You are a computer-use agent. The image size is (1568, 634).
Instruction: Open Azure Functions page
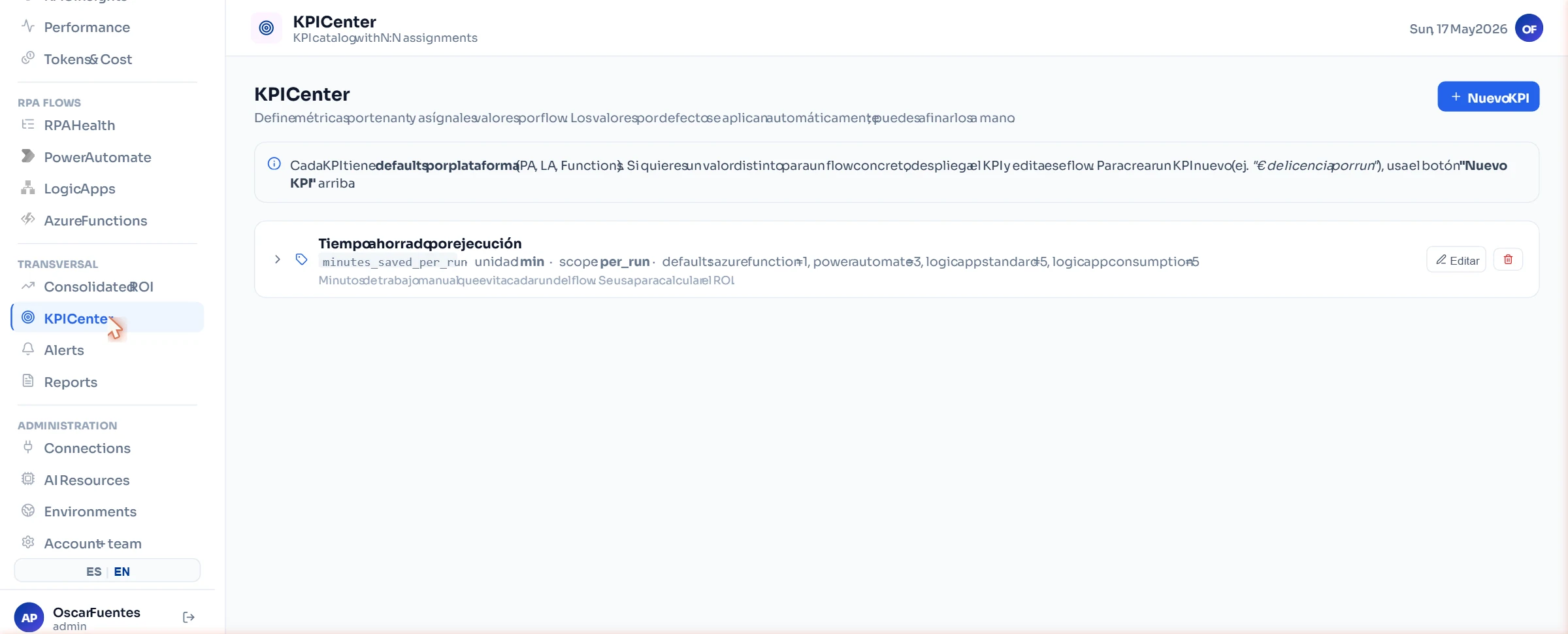107,221
